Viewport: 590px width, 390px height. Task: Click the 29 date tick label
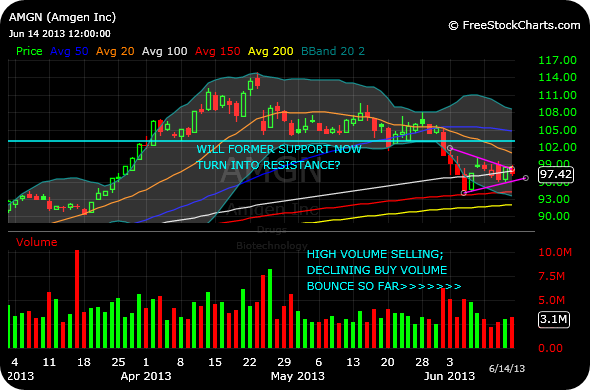click(x=284, y=362)
